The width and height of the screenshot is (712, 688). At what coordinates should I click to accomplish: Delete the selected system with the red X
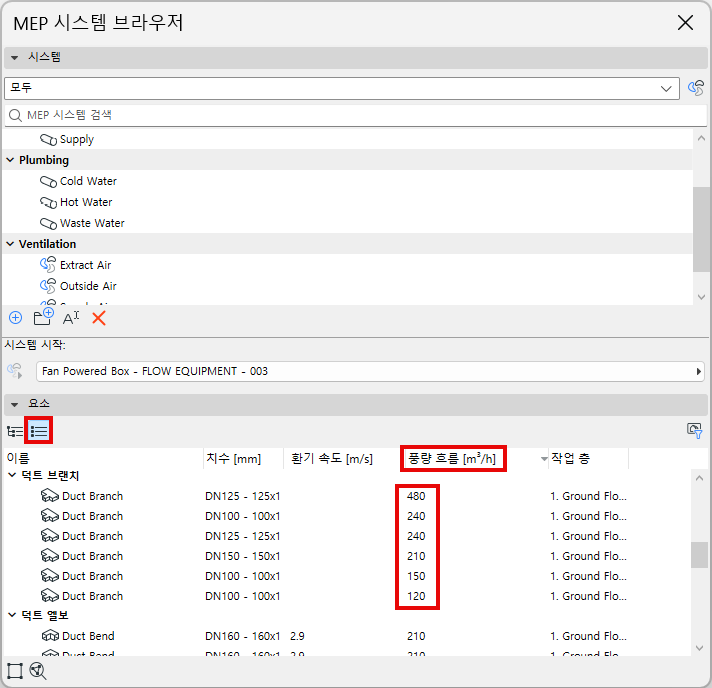point(99,318)
